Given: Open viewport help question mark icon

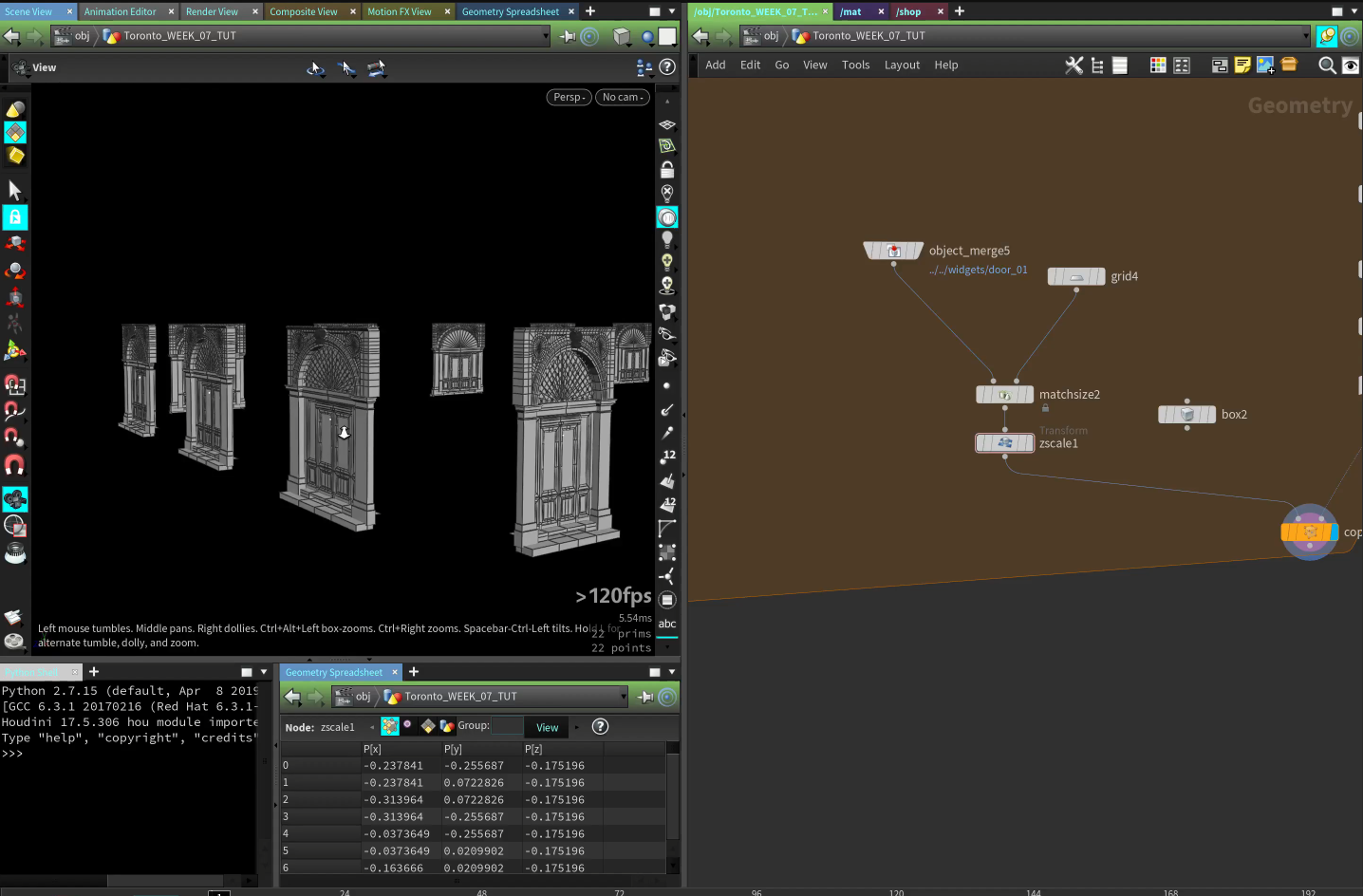Looking at the screenshot, I should 667,67.
